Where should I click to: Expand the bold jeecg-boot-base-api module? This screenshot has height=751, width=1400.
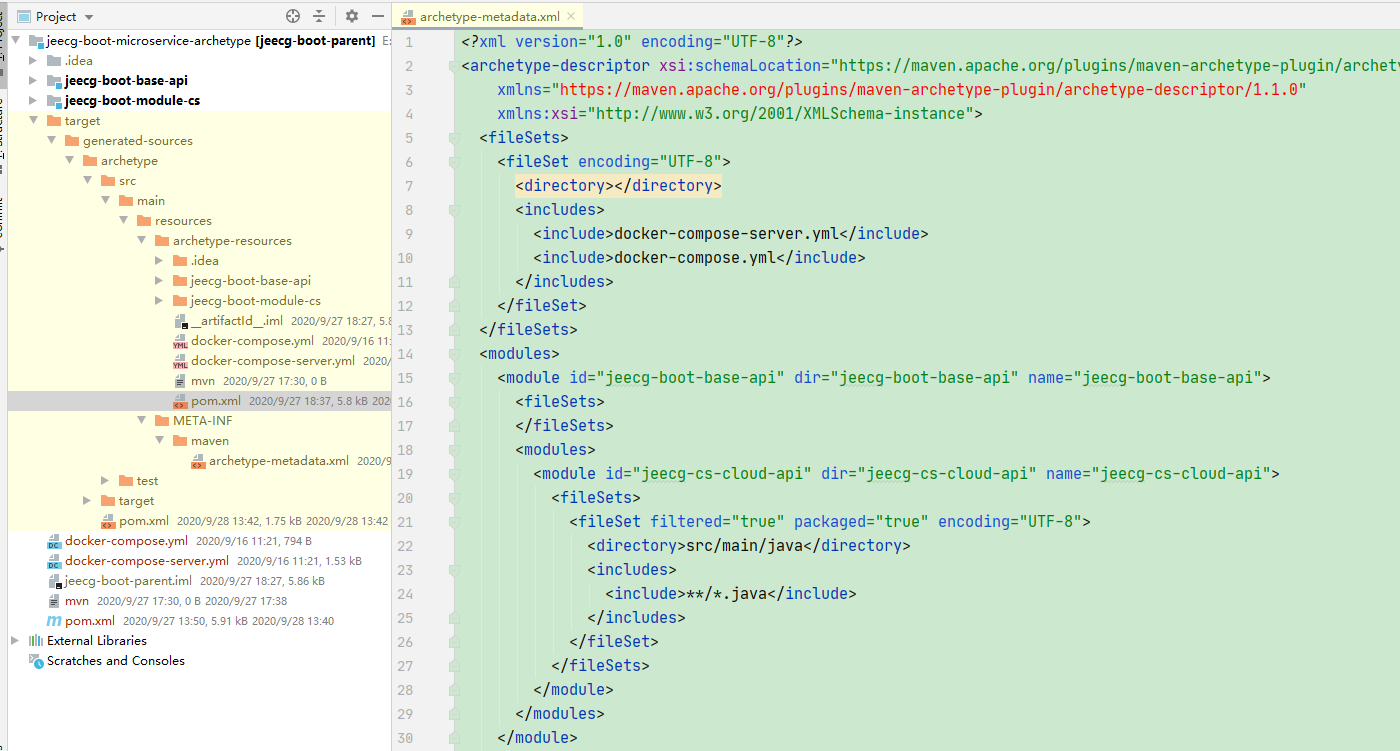[33, 81]
